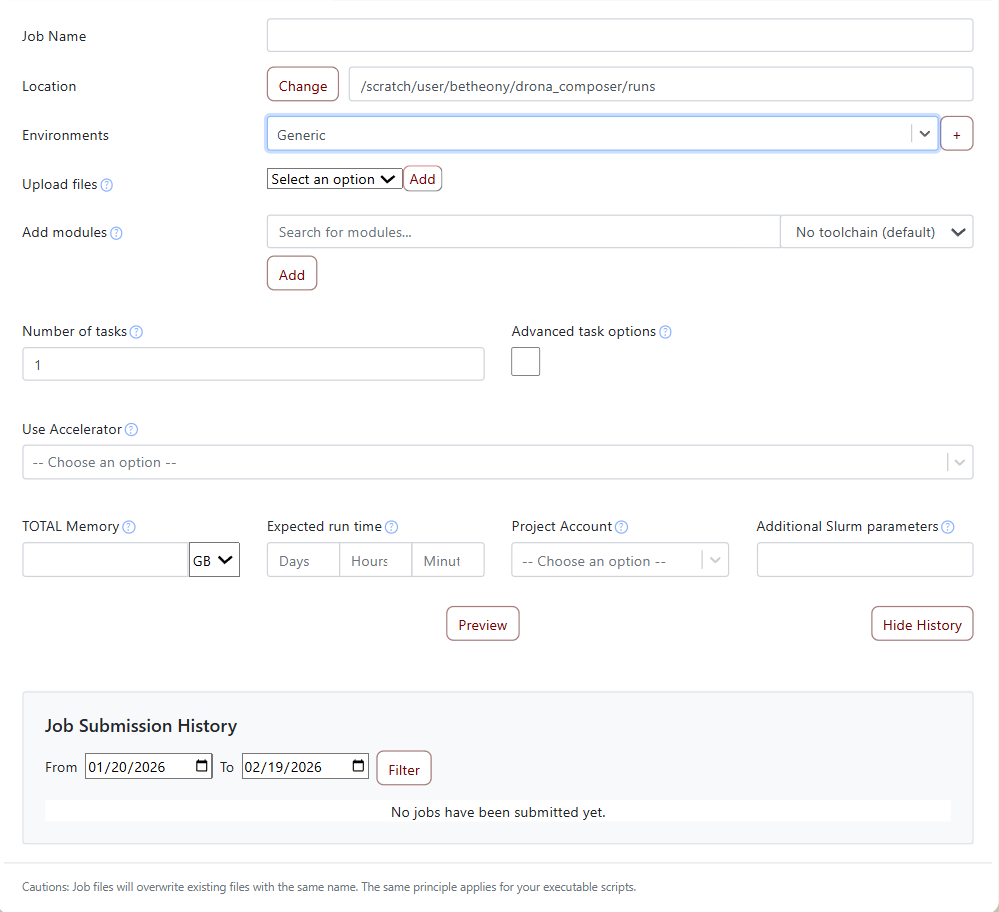View help for Additional Slurm parameters
This screenshot has width=999, height=912.
[946, 526]
